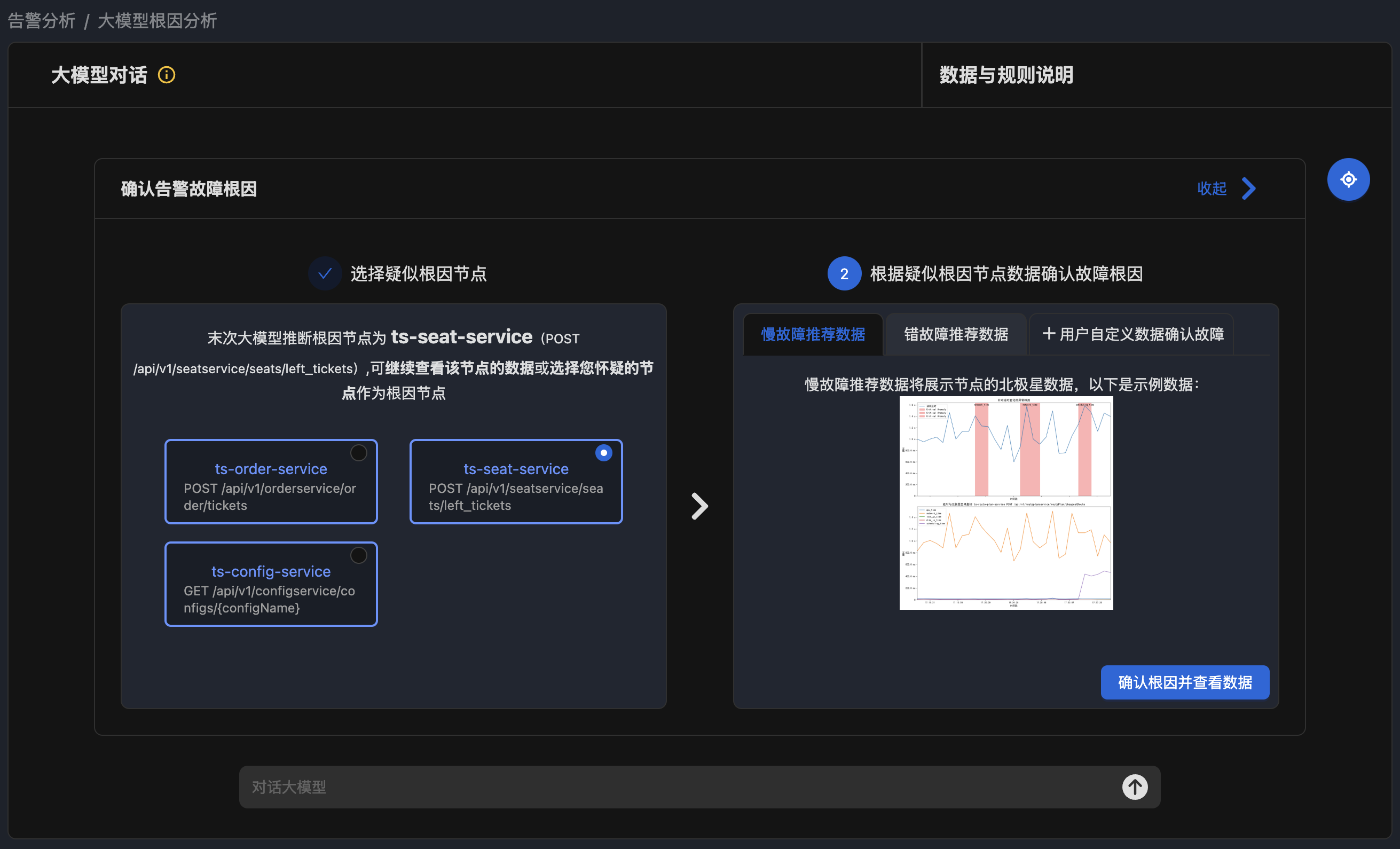Click 确认根因并查看数据 button
This screenshot has width=1400, height=849.
tap(1185, 682)
